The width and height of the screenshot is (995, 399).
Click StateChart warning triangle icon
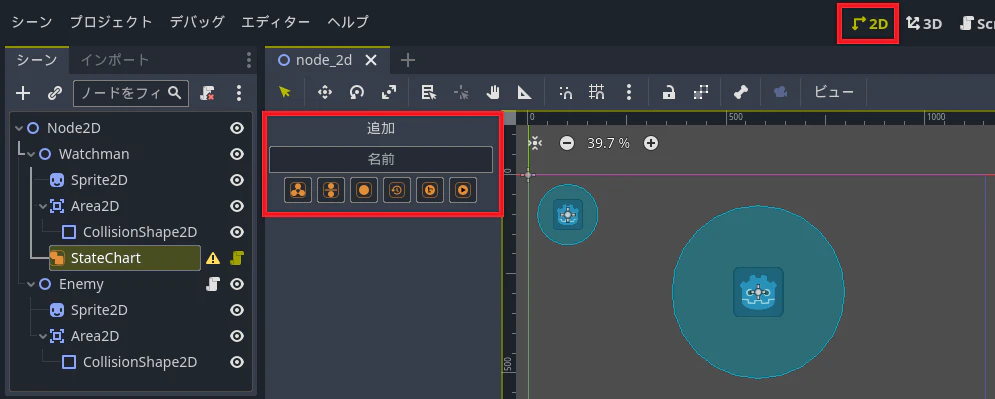point(213,258)
